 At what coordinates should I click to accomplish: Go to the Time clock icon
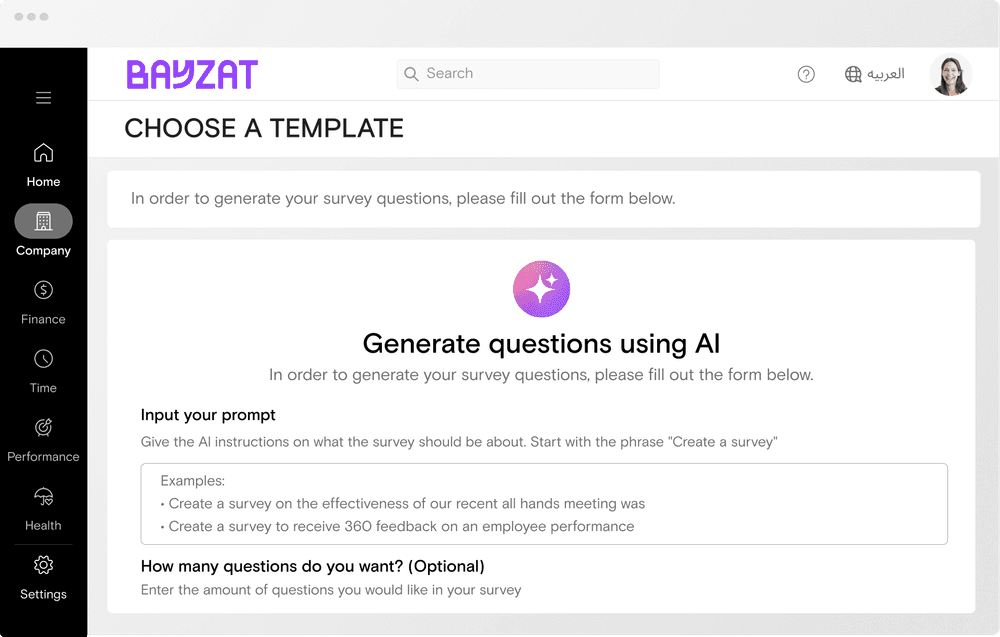tap(43, 359)
